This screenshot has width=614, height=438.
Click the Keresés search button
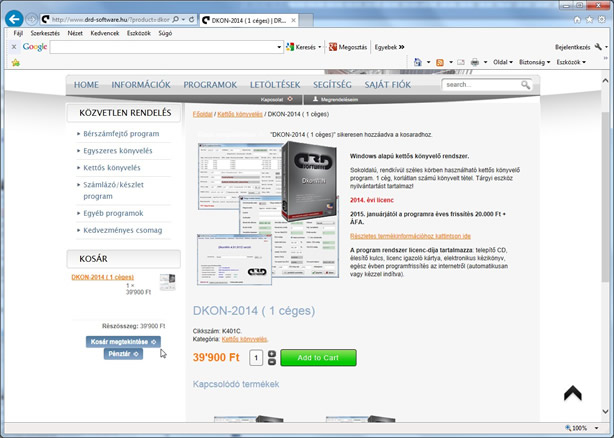(x=301, y=47)
